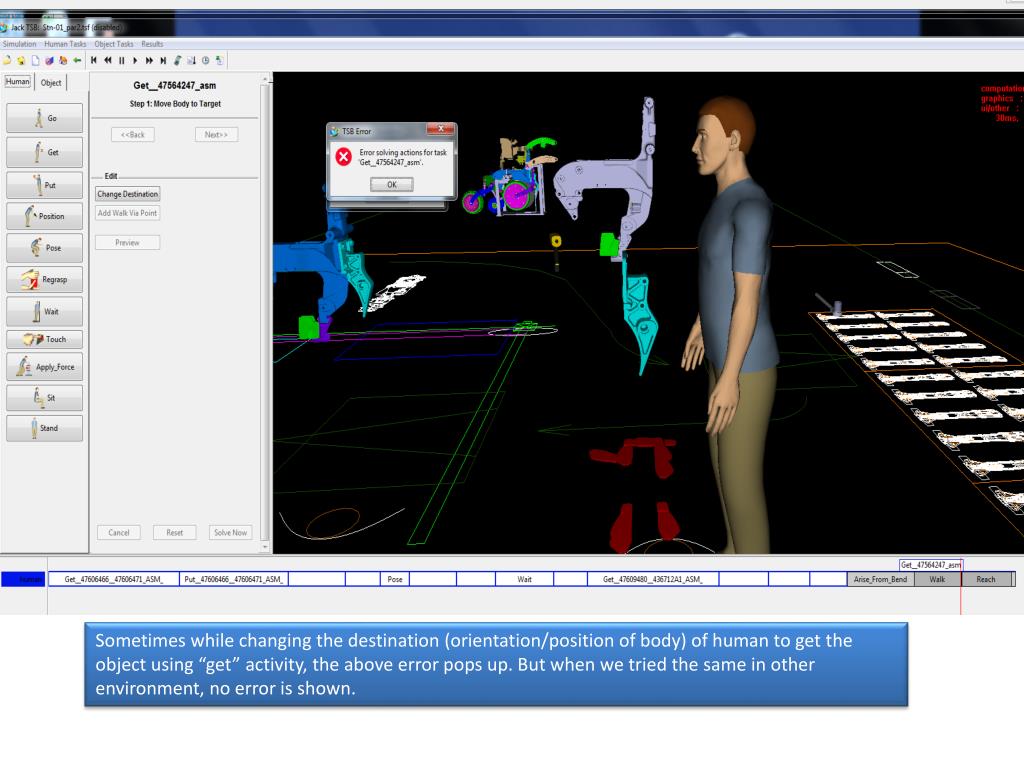Close the TSB Error dialog with X
The image size is (1024, 768).
[x=438, y=131]
